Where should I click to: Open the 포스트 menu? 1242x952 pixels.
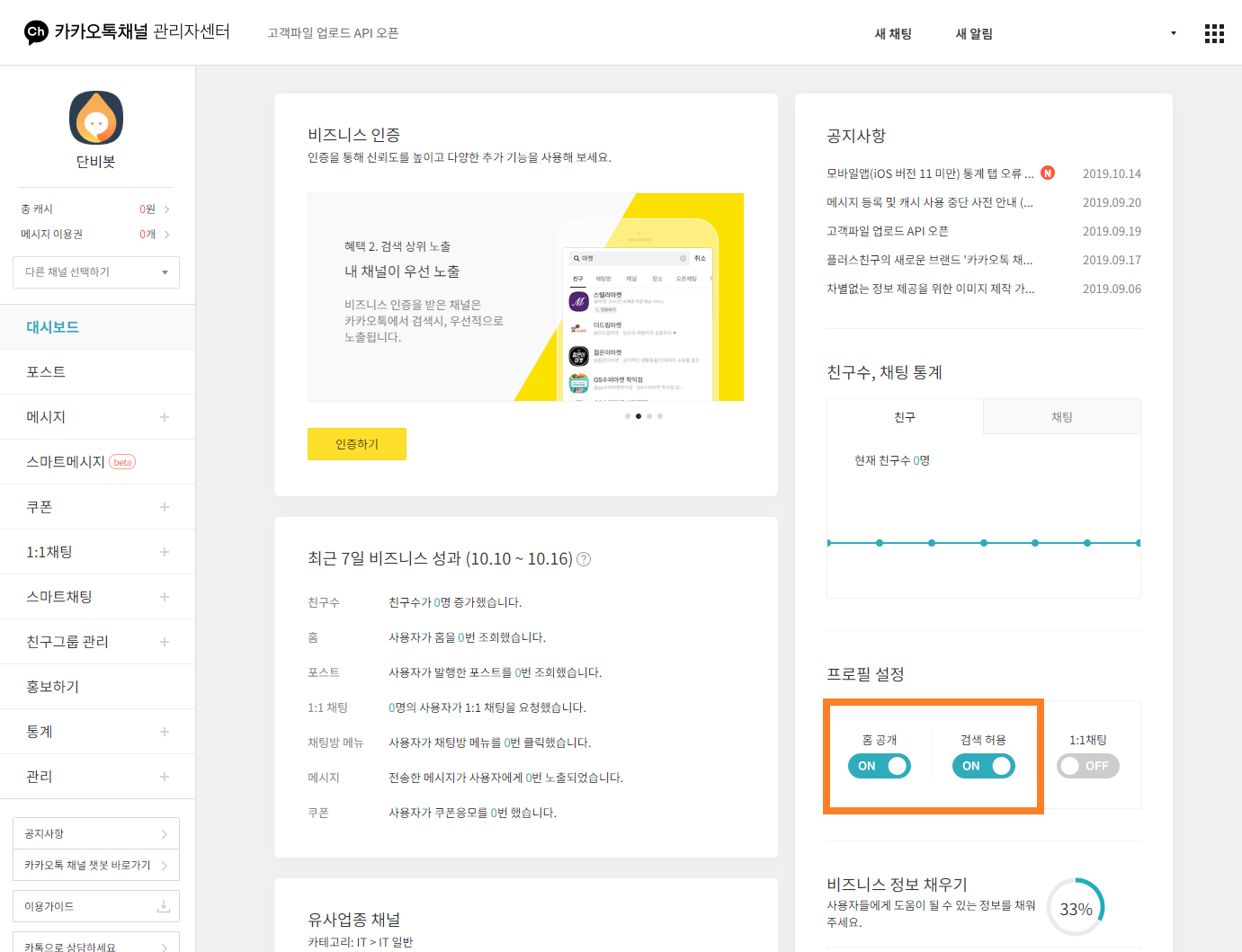pyautogui.click(x=97, y=372)
